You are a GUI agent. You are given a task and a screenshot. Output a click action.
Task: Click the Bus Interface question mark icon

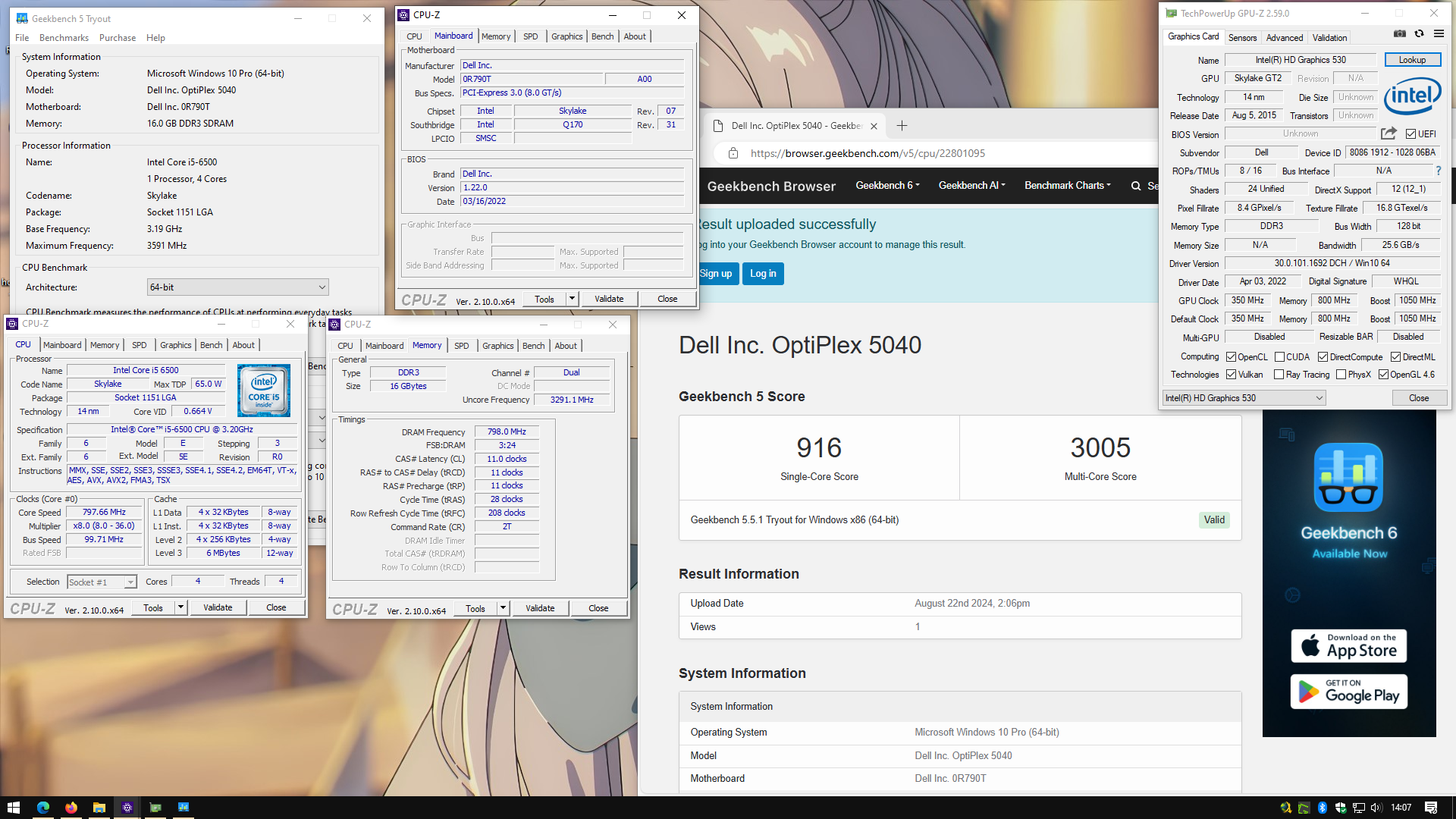1439,171
